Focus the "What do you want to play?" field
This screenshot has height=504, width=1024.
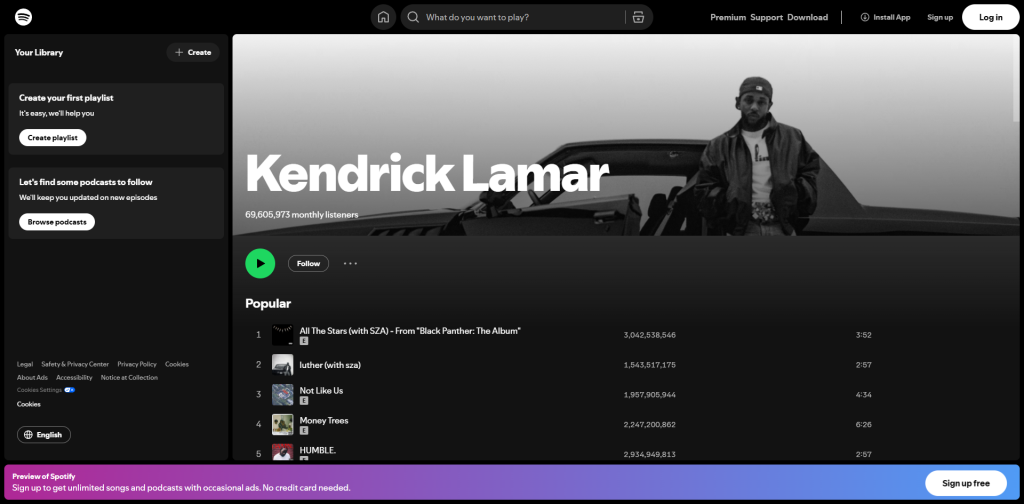point(526,17)
